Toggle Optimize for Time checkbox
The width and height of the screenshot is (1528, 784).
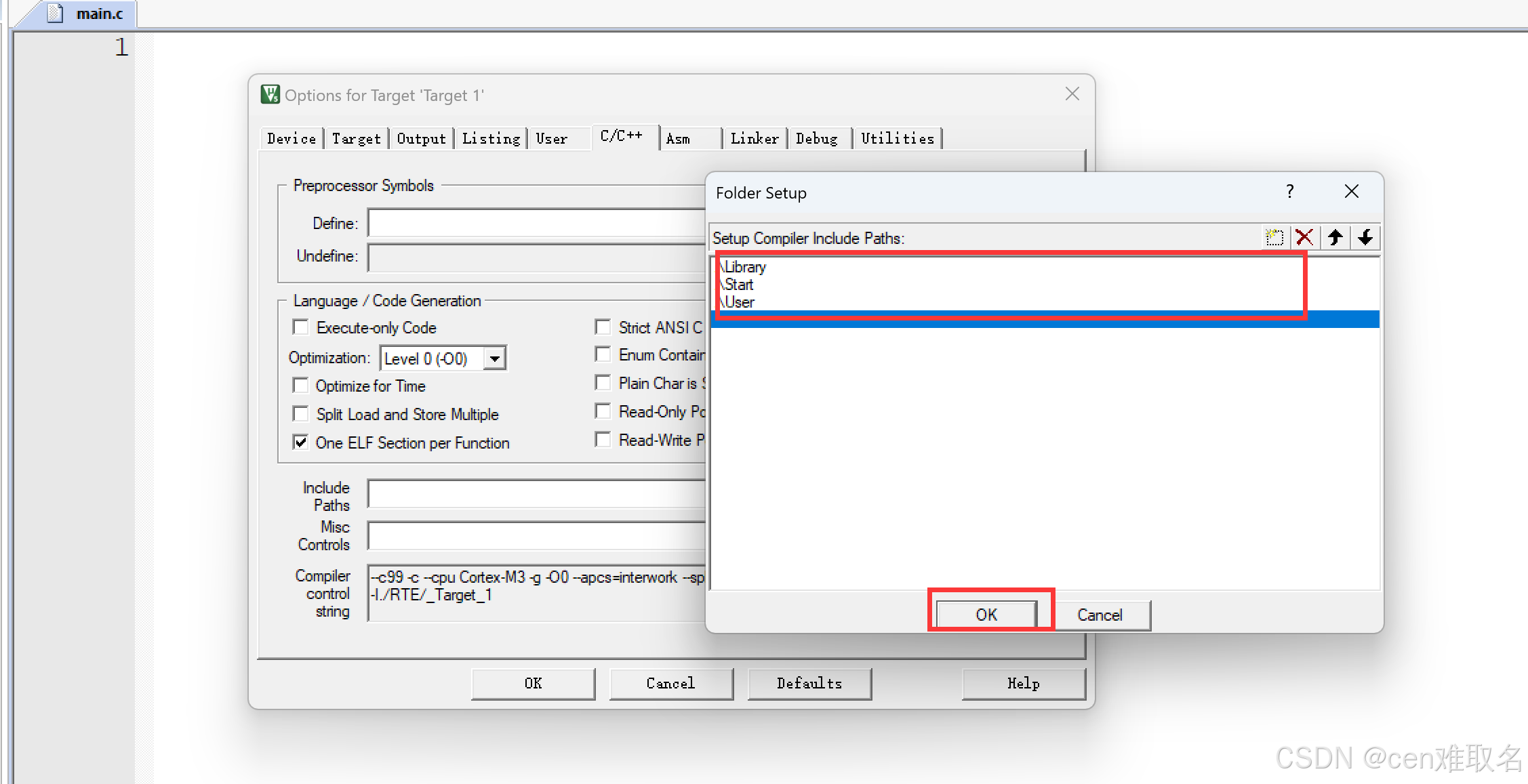(x=300, y=386)
